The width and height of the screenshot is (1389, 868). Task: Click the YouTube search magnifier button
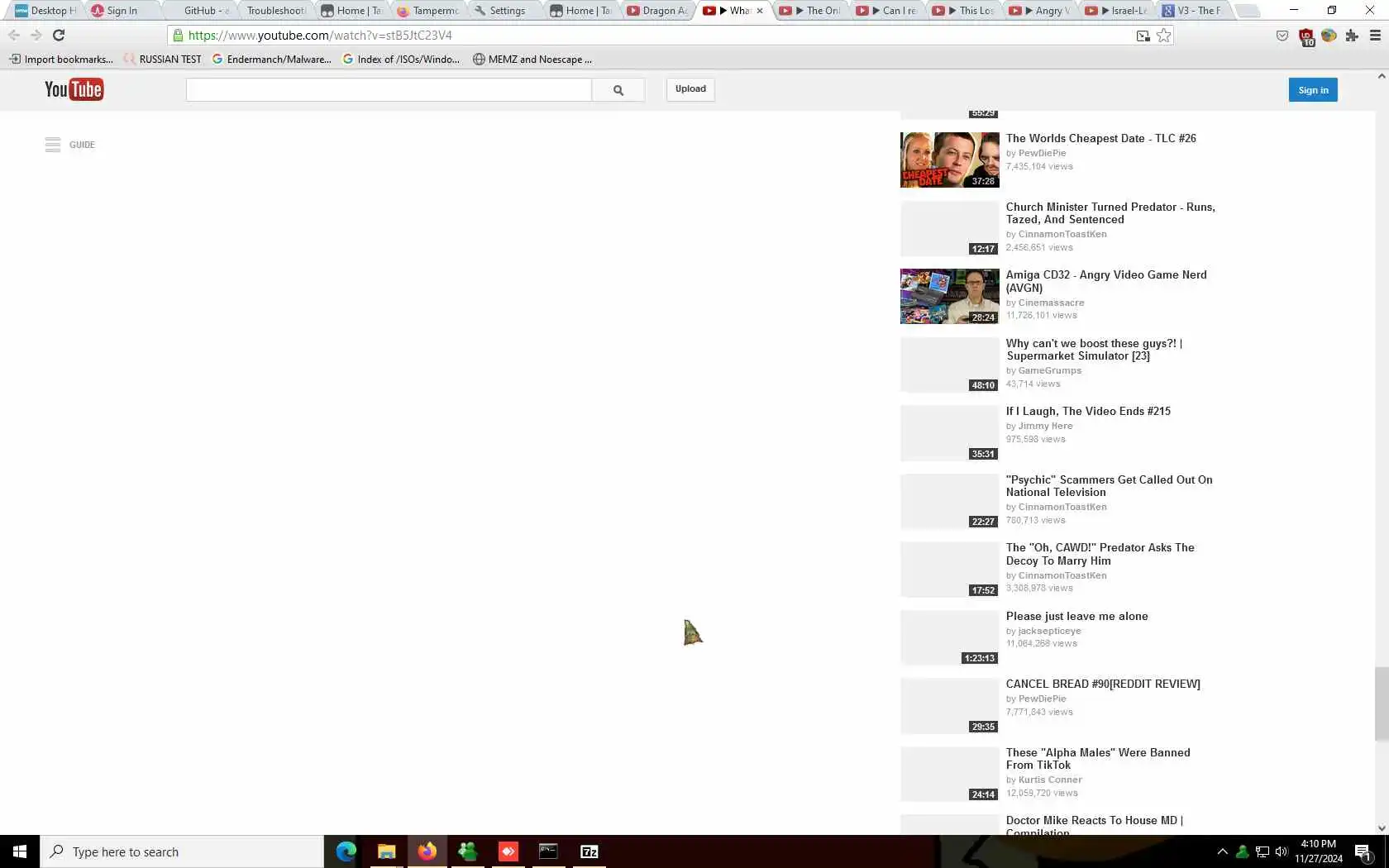(x=618, y=90)
